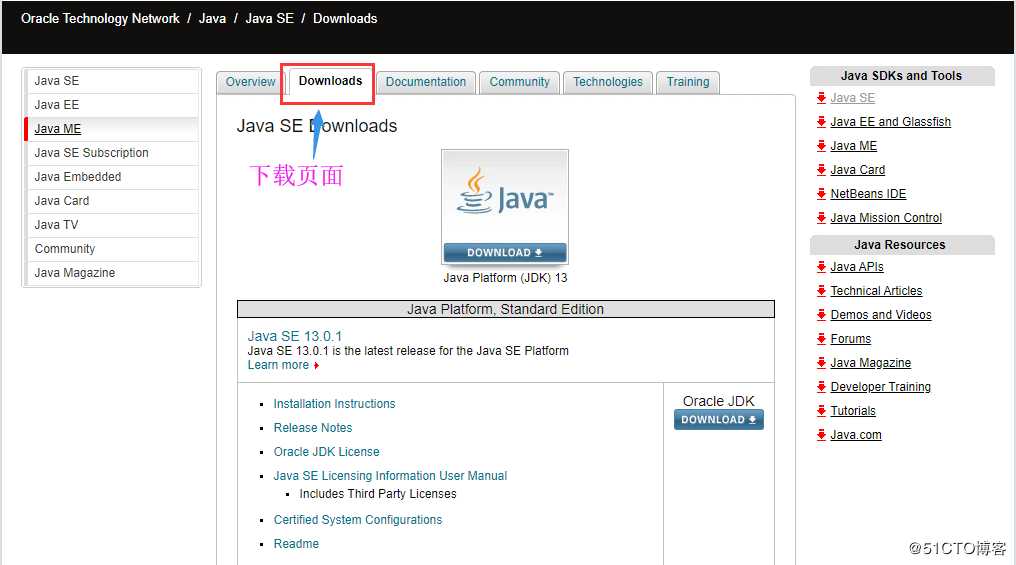Click the Java Platform (JDK) 13 caption

[505, 277]
